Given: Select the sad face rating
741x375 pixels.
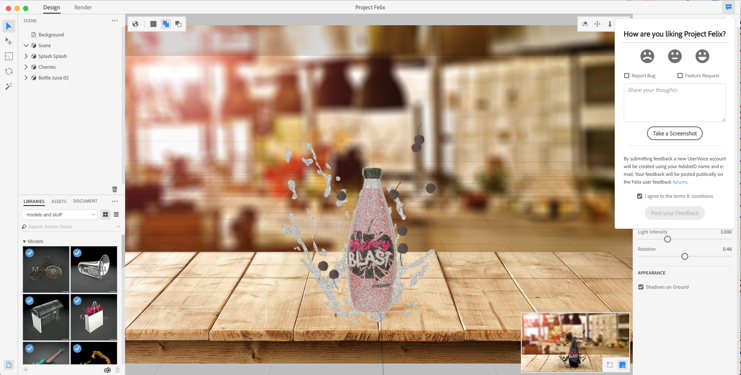Looking at the screenshot, I should [647, 56].
